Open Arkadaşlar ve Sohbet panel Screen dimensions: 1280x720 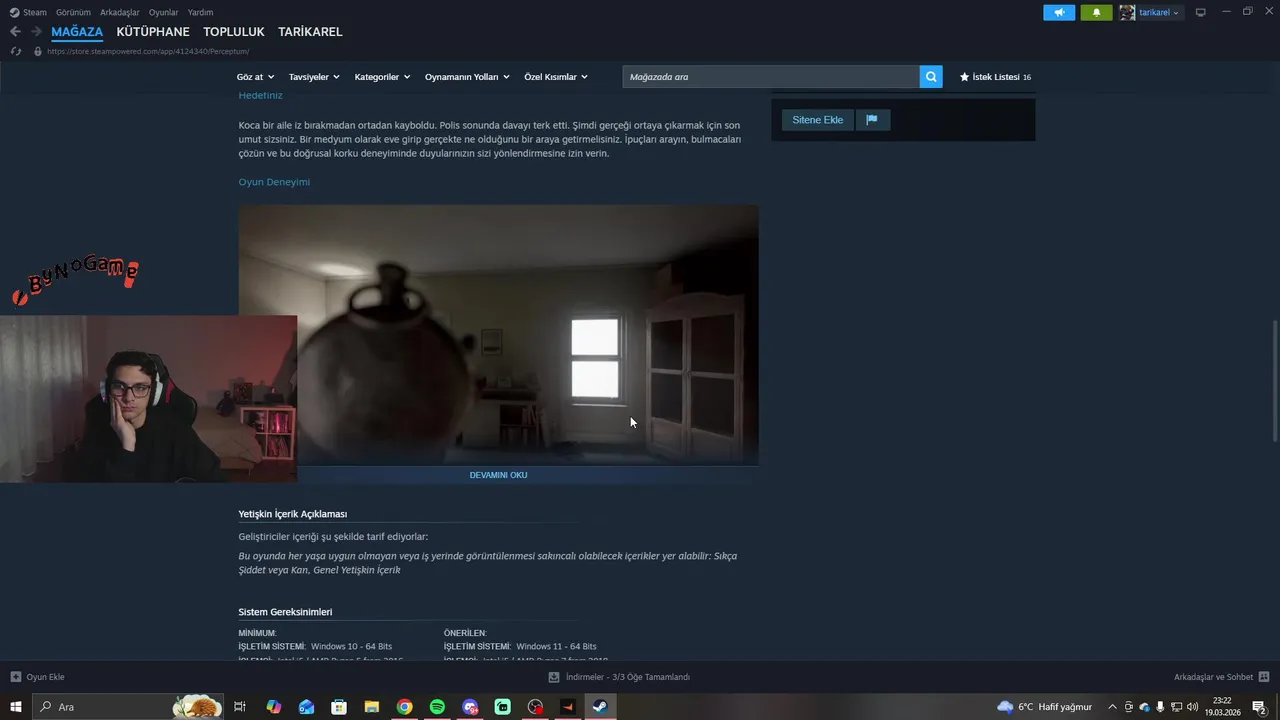point(1221,677)
